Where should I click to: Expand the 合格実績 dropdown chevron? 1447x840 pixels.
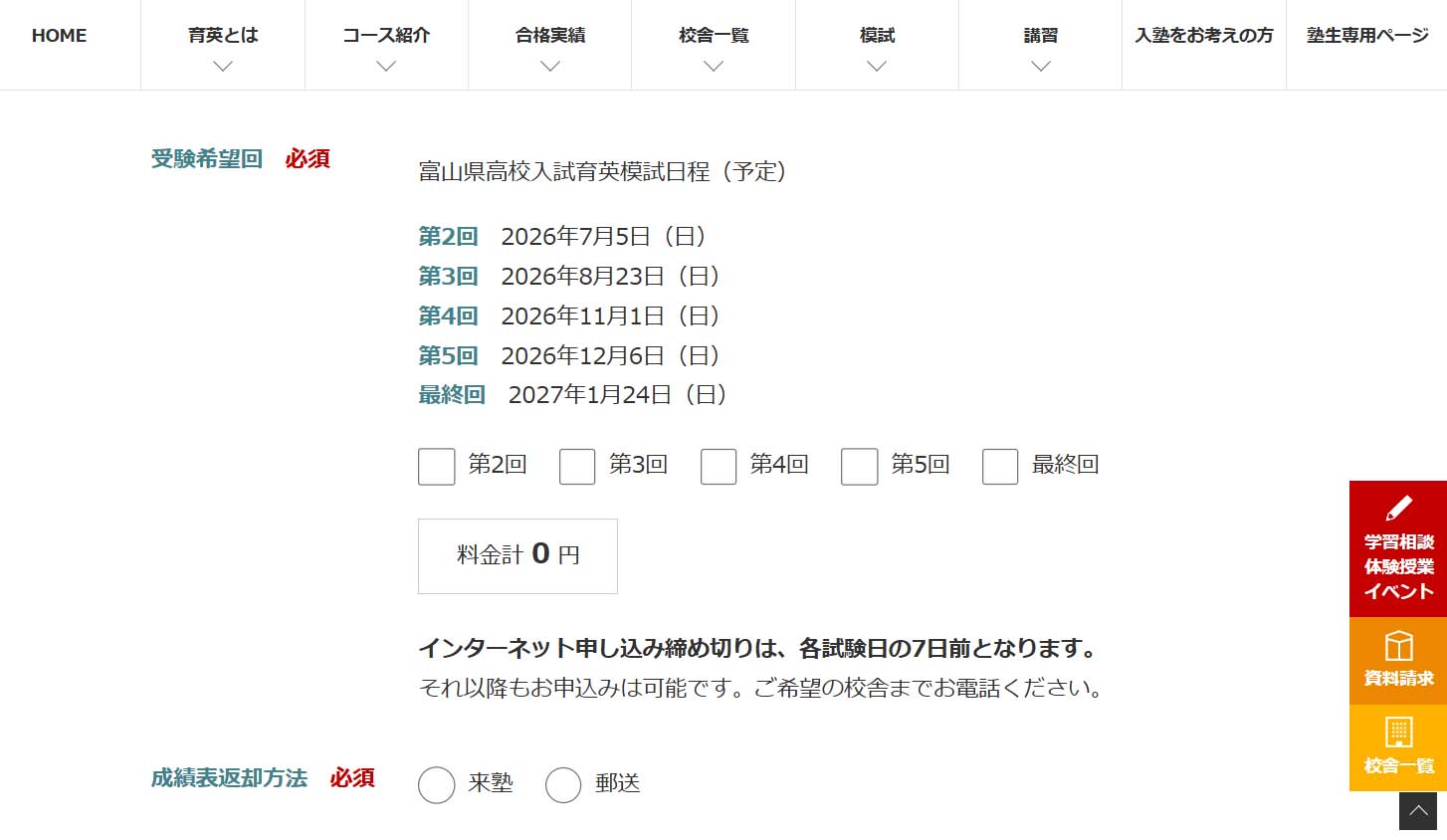coord(550,66)
